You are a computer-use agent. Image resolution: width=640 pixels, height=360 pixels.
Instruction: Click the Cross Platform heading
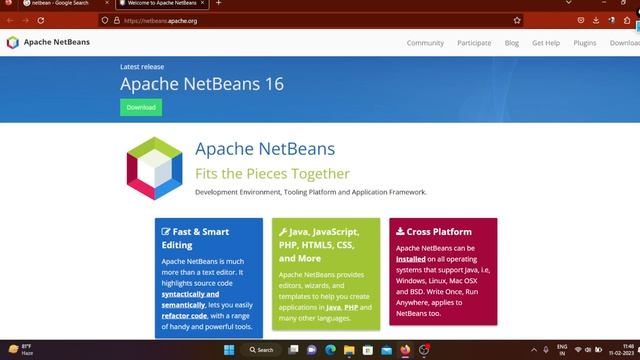434,231
